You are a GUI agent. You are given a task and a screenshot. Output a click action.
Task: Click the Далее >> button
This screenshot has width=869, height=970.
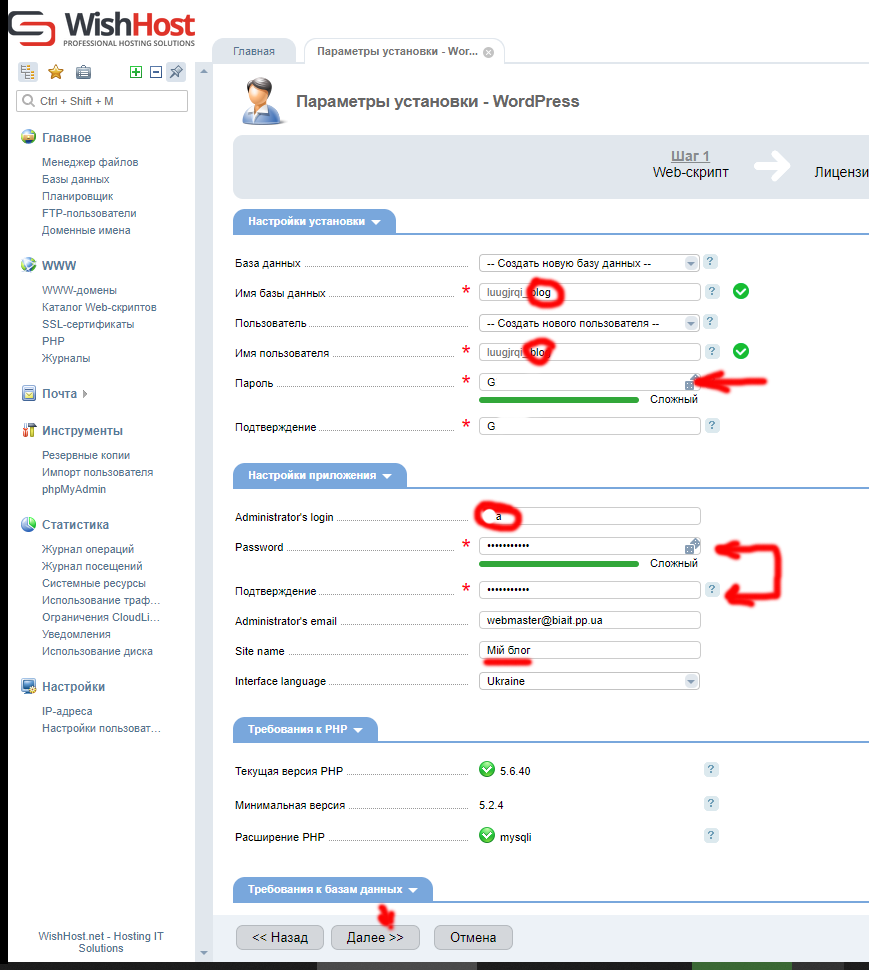pos(375,937)
